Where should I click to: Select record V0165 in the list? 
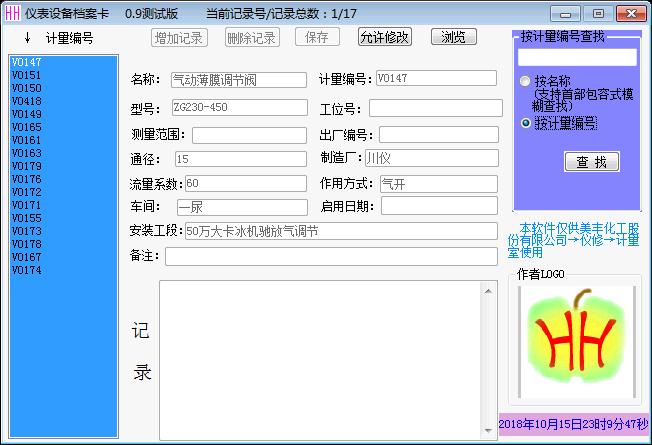point(63,127)
